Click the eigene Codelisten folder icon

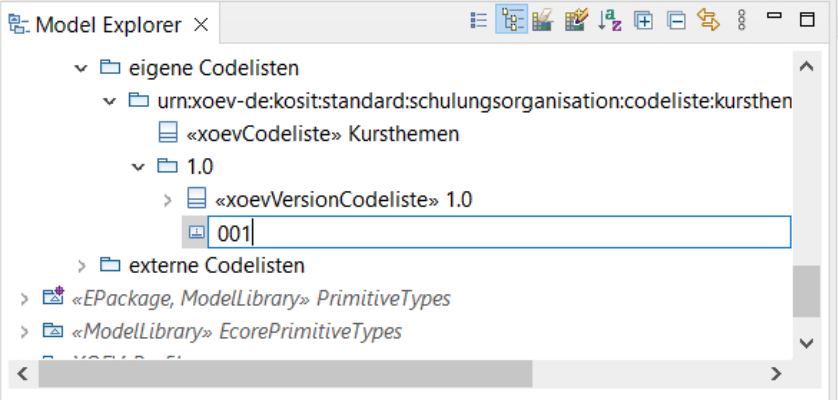110,67
